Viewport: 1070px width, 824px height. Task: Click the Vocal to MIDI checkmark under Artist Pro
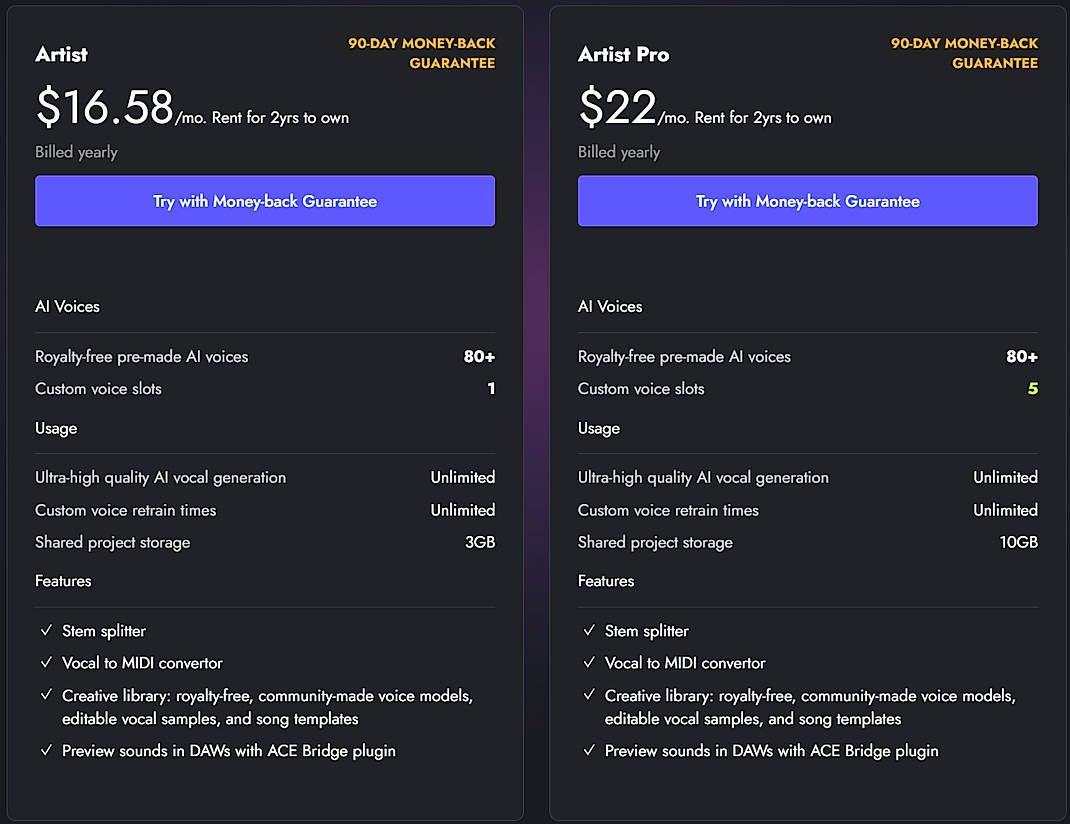click(x=589, y=663)
